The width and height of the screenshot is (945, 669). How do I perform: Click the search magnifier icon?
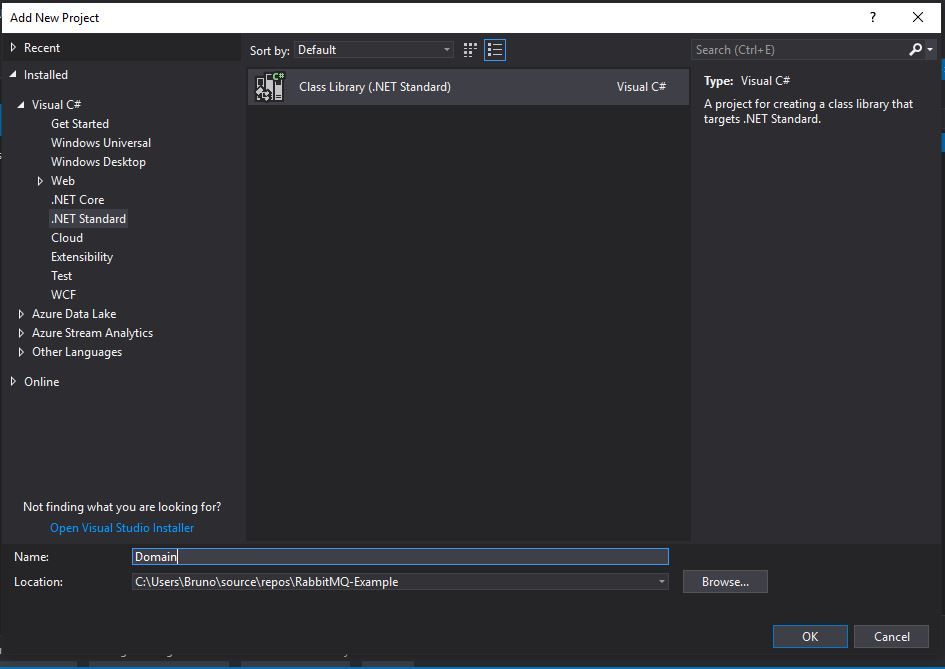915,49
